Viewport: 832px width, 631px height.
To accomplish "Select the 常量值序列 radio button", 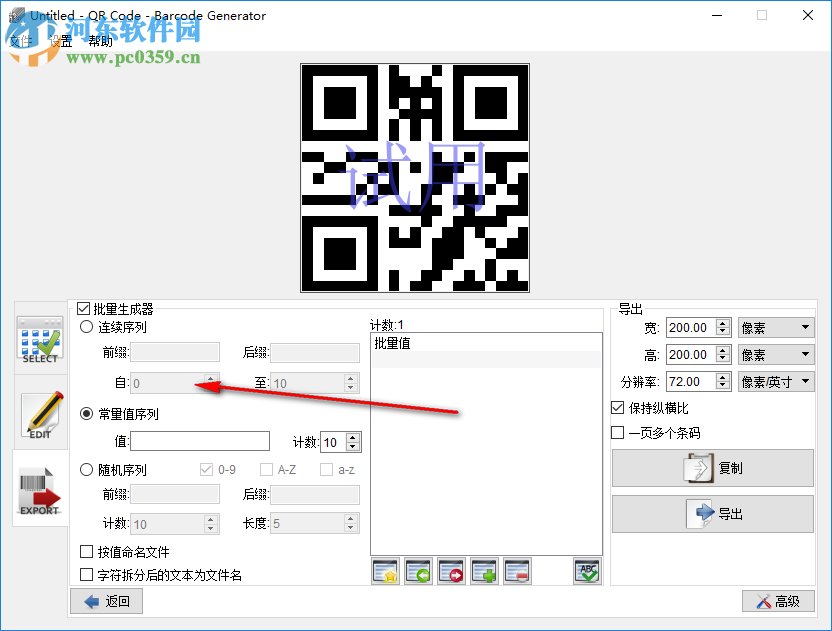I will (85, 414).
